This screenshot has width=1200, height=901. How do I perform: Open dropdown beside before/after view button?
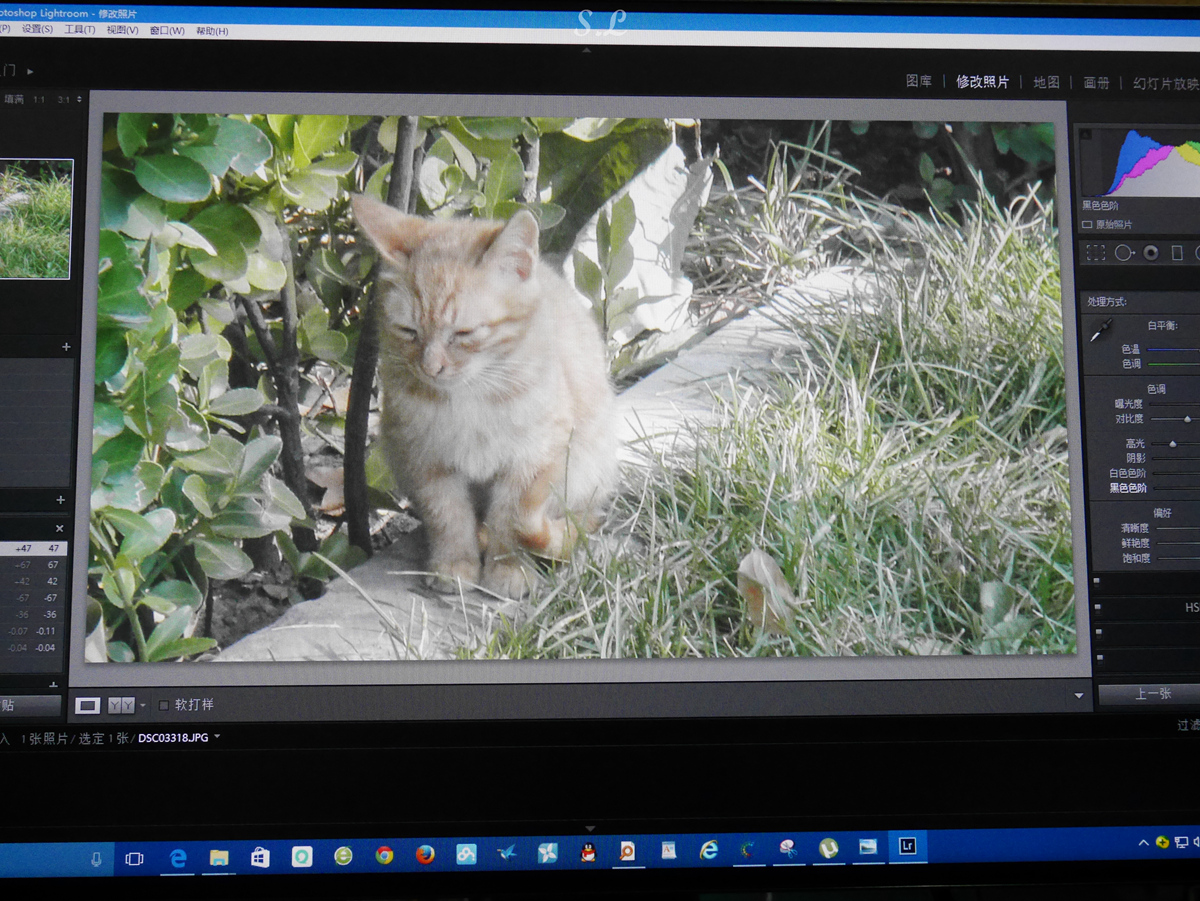(x=142, y=705)
